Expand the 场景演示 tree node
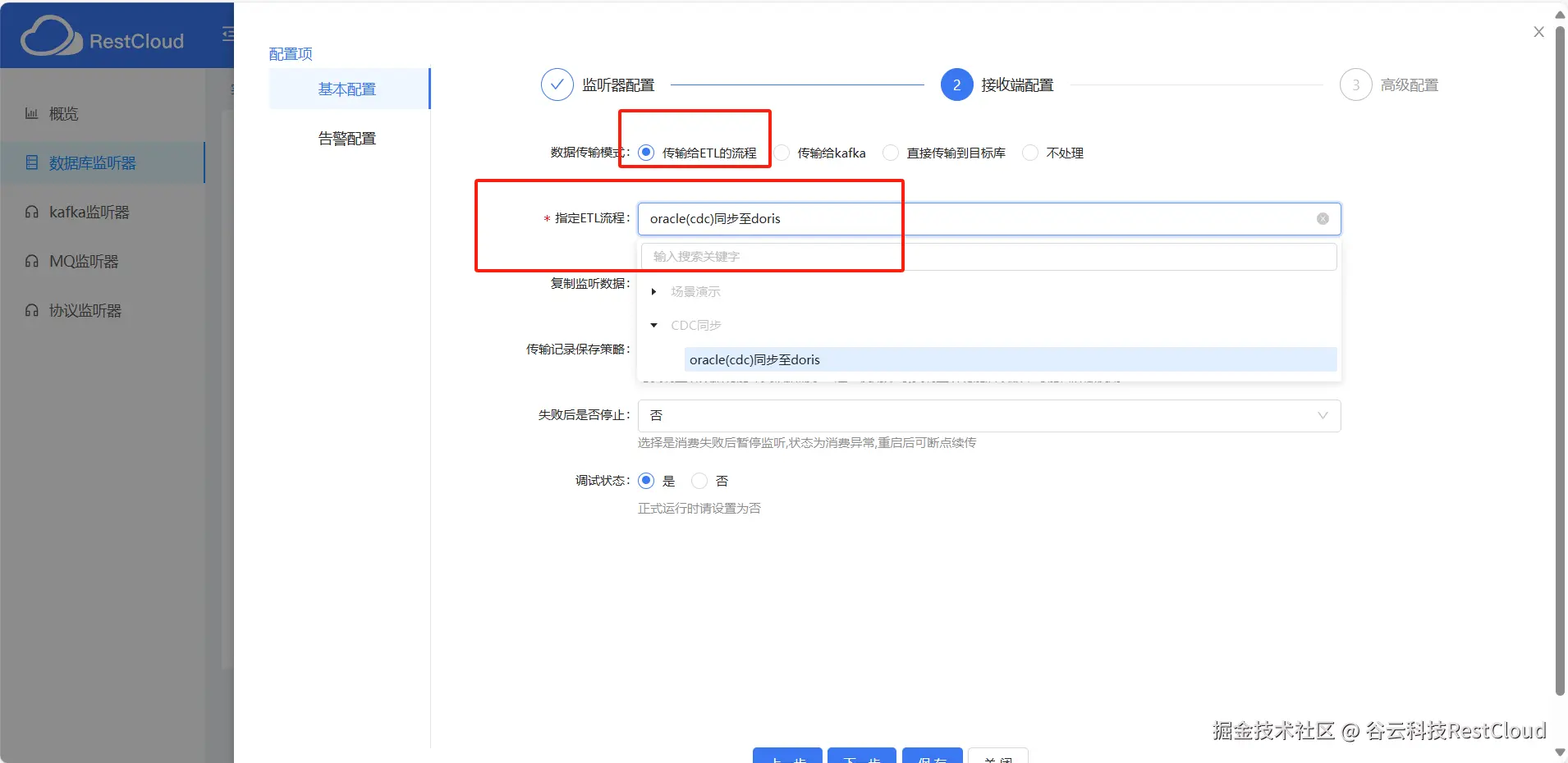1568x763 pixels. [653, 291]
